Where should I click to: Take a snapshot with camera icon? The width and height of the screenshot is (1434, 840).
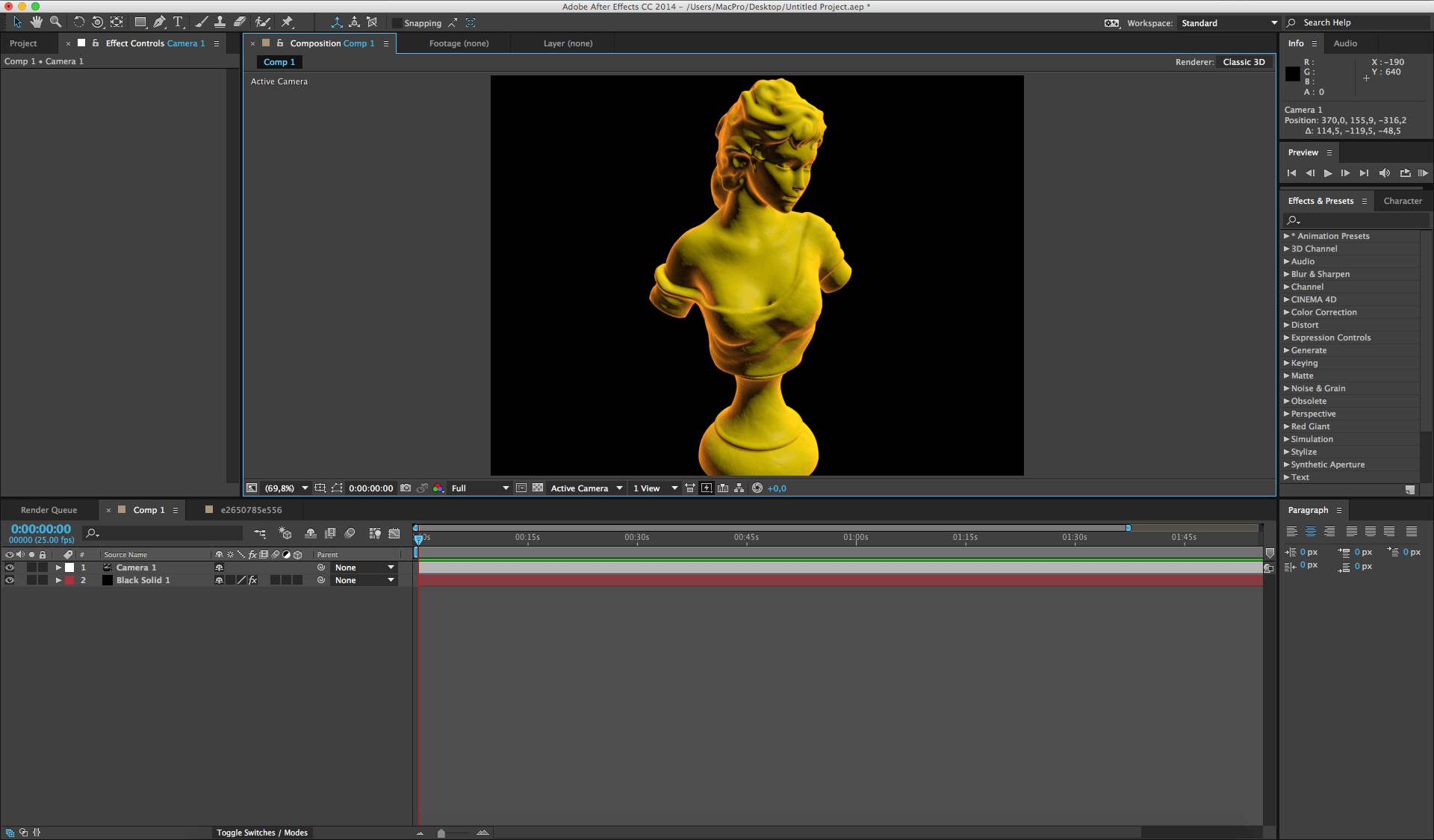coord(406,488)
